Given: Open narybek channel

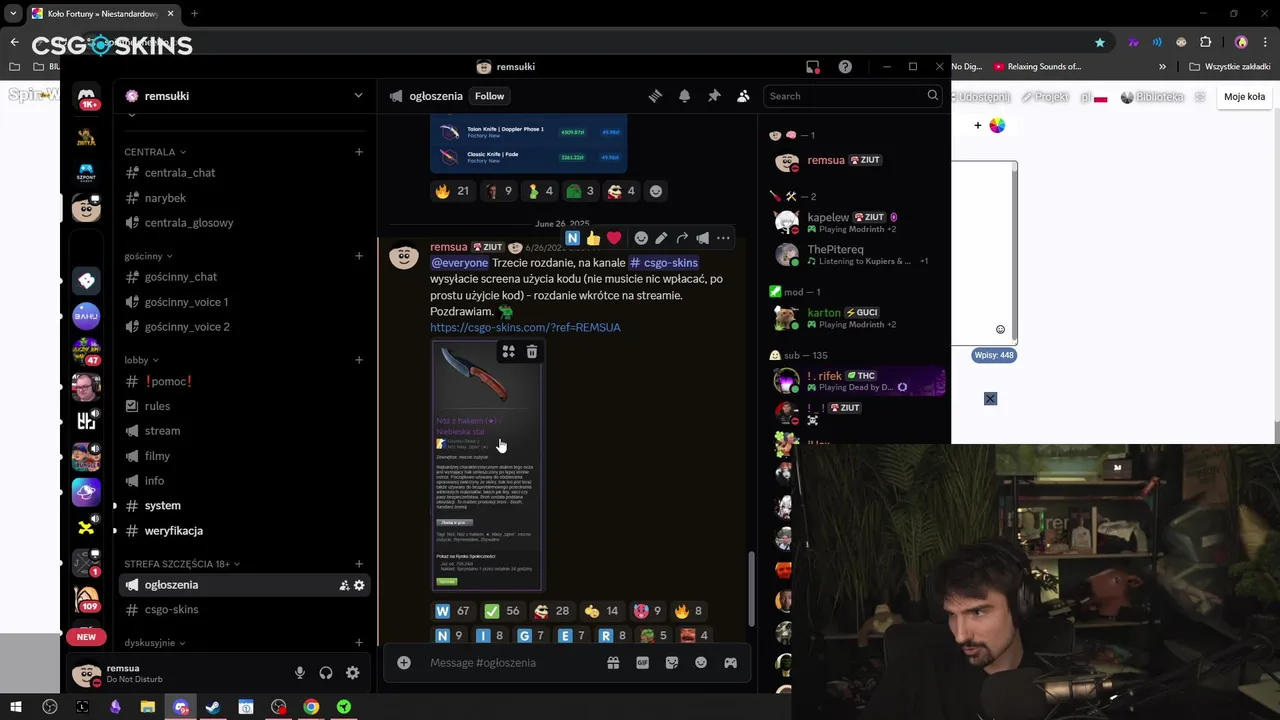Looking at the screenshot, I should pos(244,198).
